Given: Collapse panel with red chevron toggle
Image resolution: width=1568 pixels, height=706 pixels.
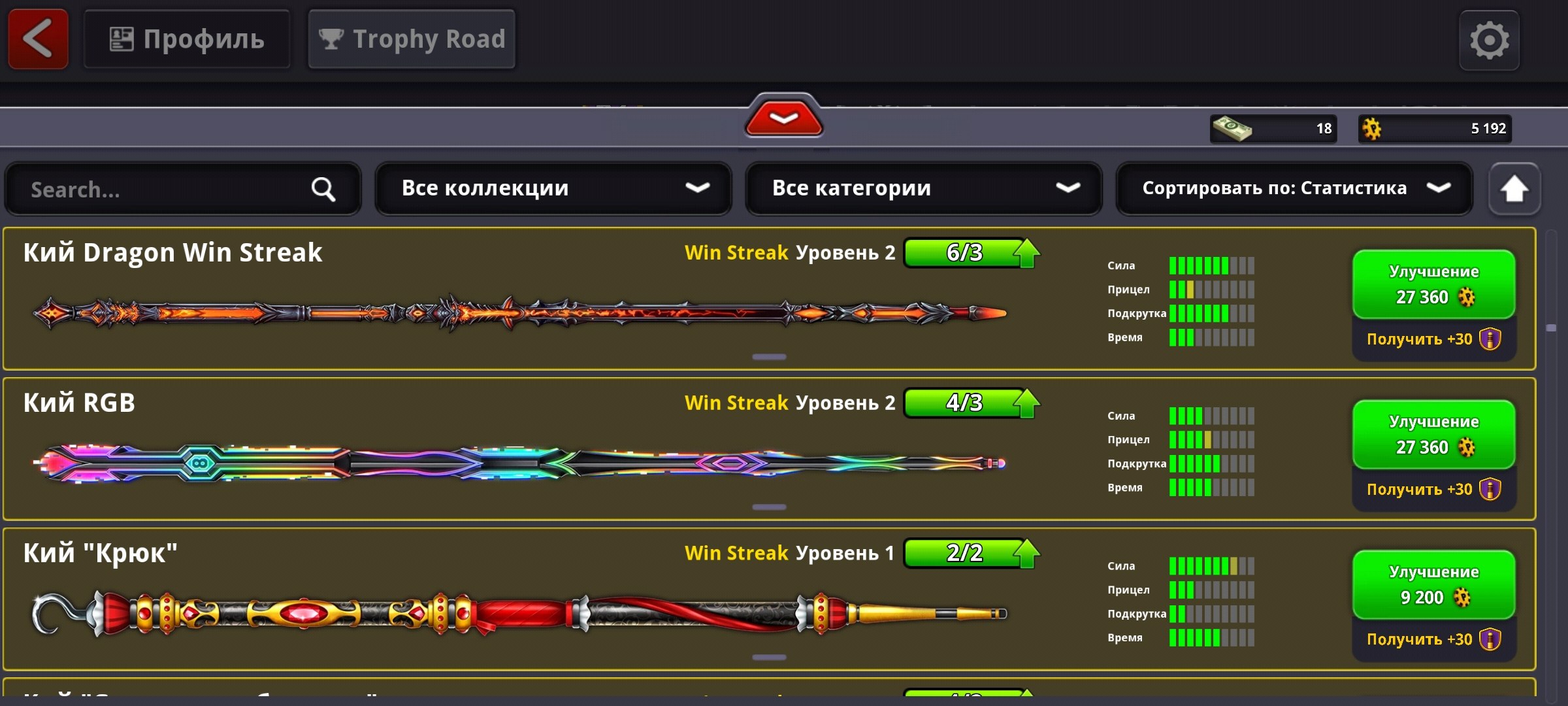Looking at the screenshot, I should pyautogui.click(x=783, y=116).
